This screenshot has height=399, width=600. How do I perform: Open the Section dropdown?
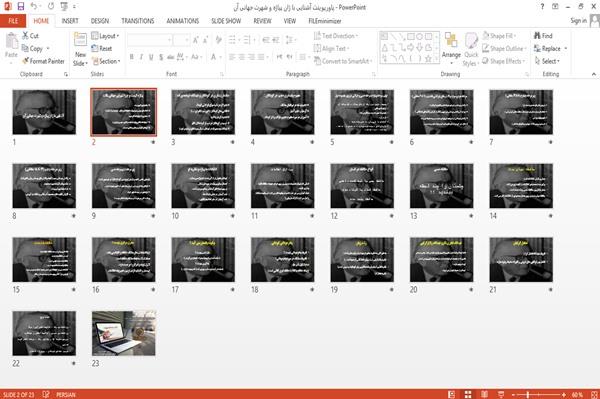tap(106, 61)
